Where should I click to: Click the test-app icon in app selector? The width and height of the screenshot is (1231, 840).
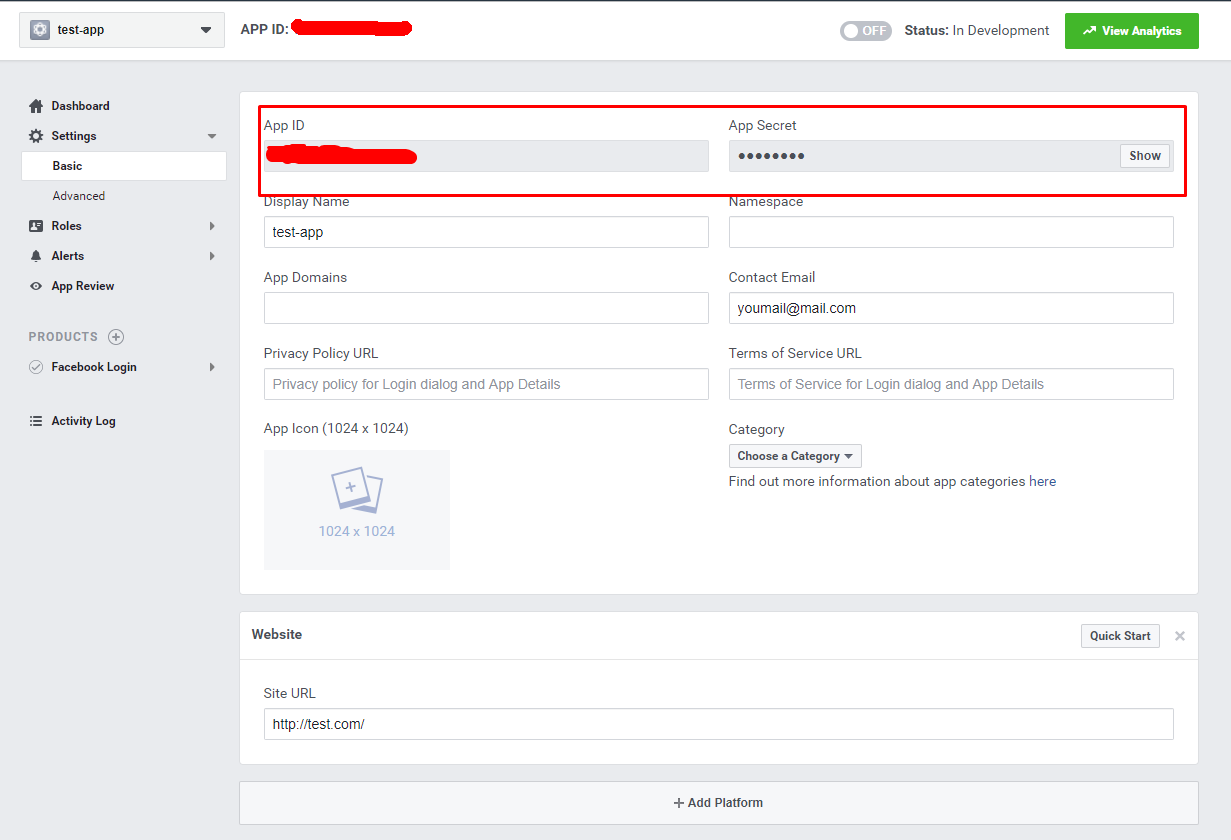(x=40, y=30)
